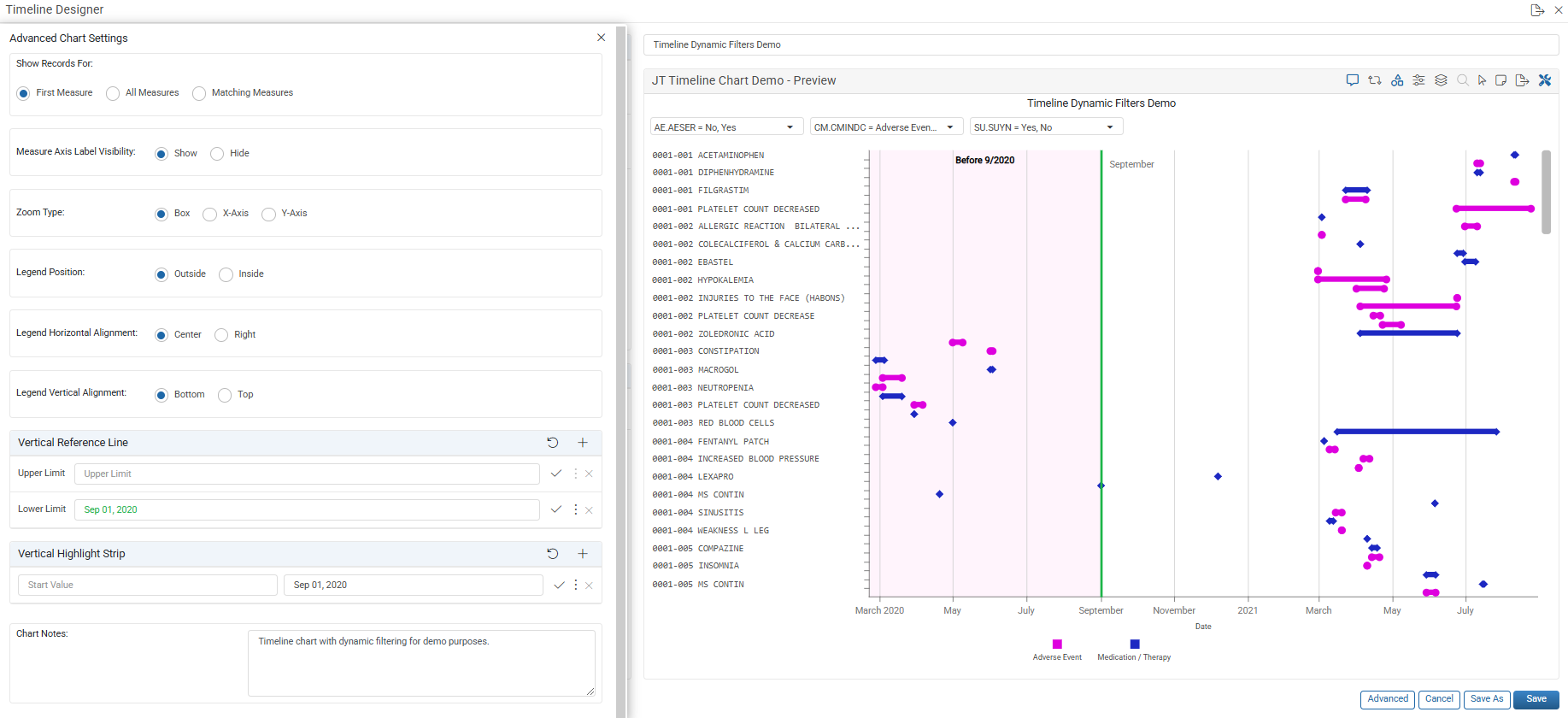Open the sliders filter settings icon

tap(1418, 80)
